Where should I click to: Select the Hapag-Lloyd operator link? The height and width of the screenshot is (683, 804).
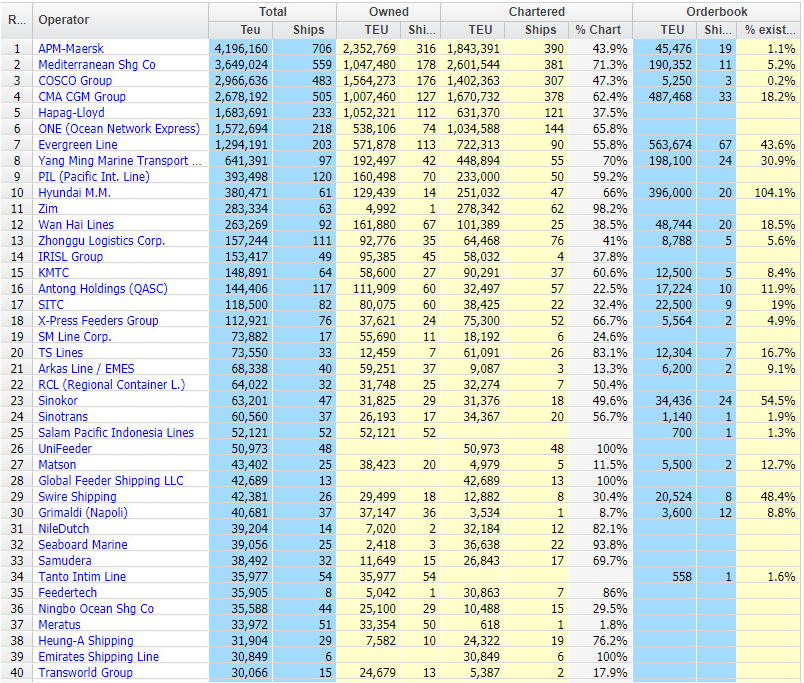point(71,112)
